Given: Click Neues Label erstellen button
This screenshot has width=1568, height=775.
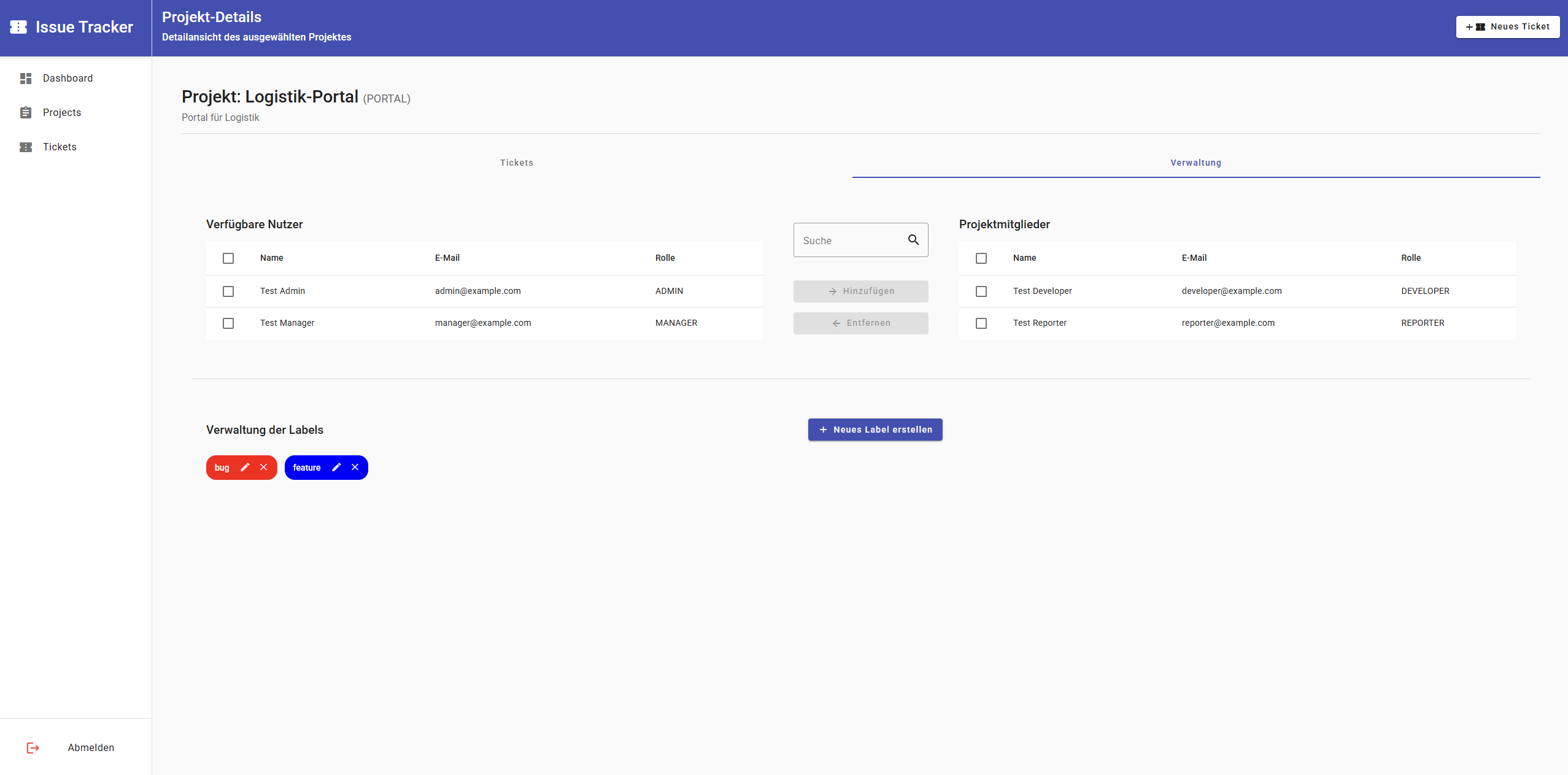Looking at the screenshot, I should 875,430.
